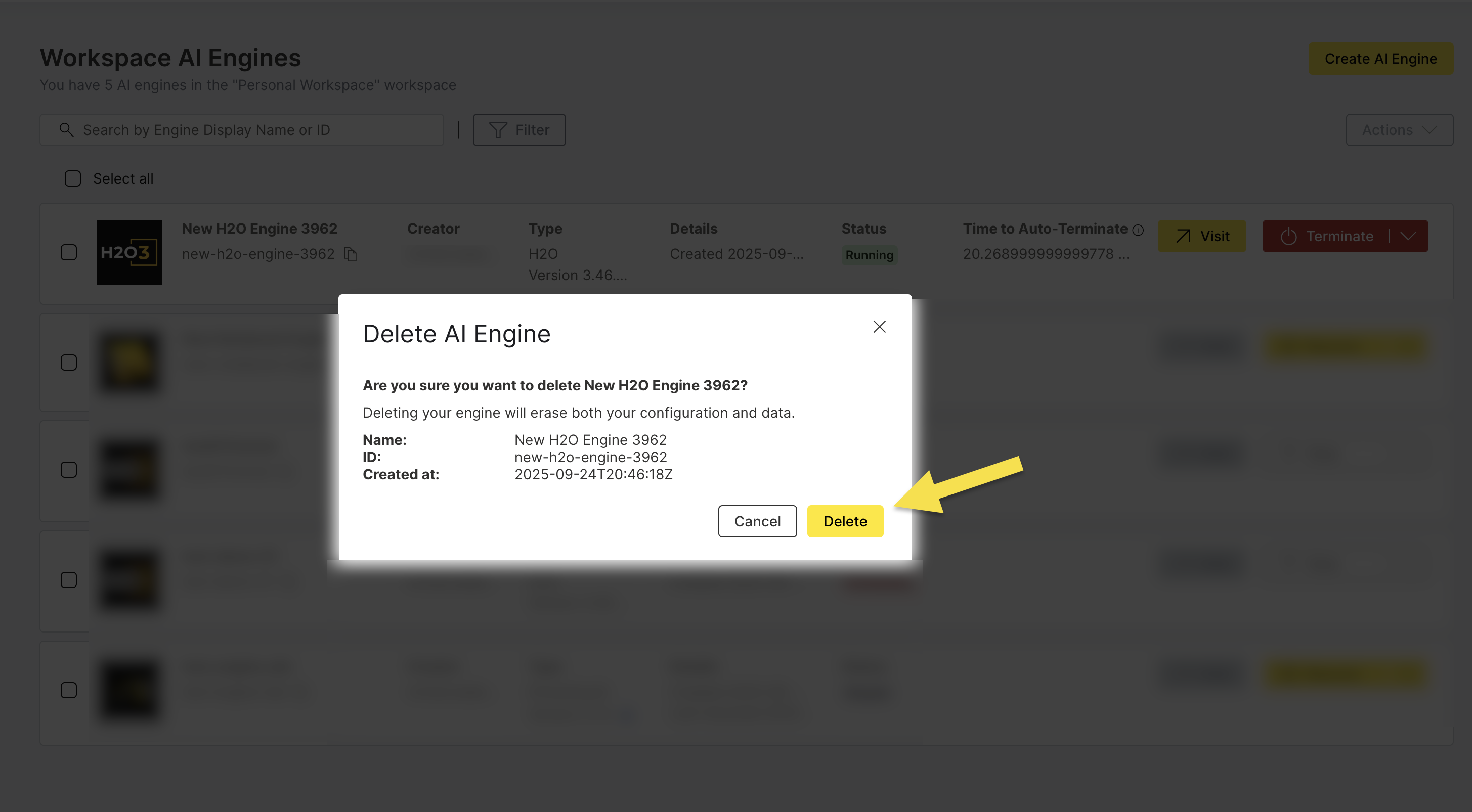Click the H2O3 engine logo thumbnail
1472x812 pixels.
[x=129, y=252]
